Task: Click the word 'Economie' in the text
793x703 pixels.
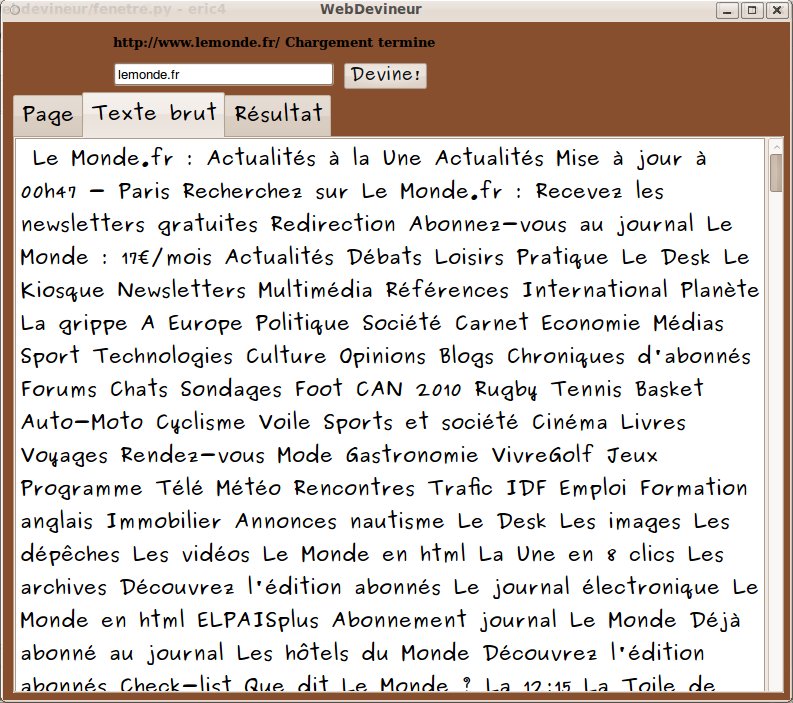Action: (x=591, y=323)
